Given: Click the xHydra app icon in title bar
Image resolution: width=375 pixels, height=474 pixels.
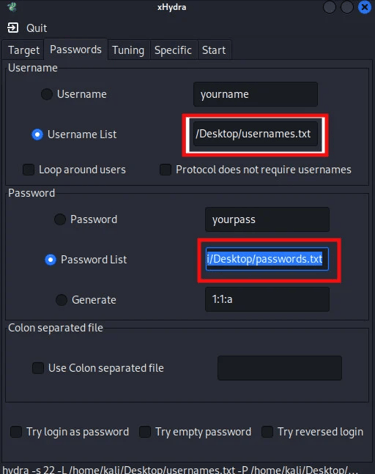Looking at the screenshot, I should pyautogui.click(x=12, y=7).
